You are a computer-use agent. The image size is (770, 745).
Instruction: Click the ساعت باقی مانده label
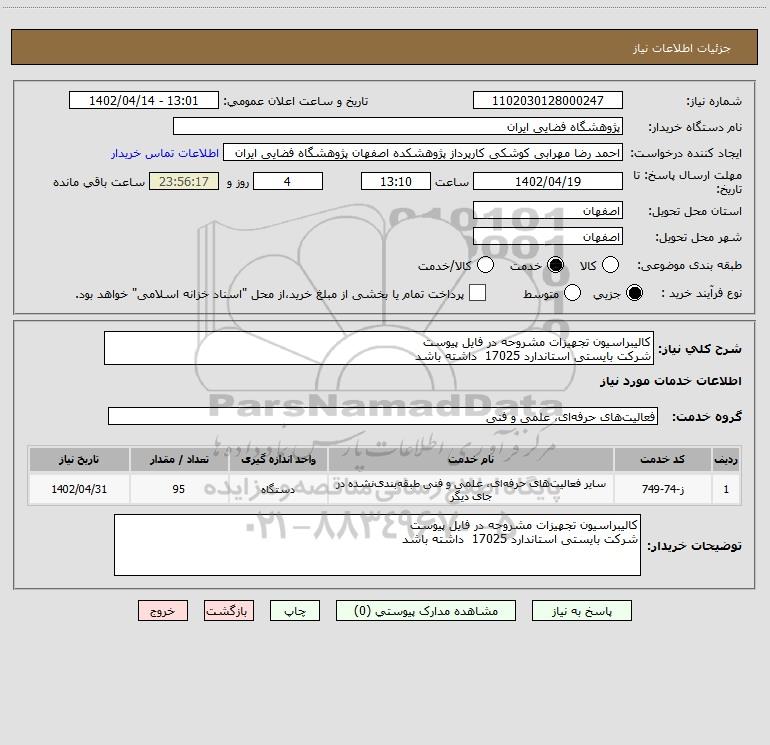click(99, 182)
